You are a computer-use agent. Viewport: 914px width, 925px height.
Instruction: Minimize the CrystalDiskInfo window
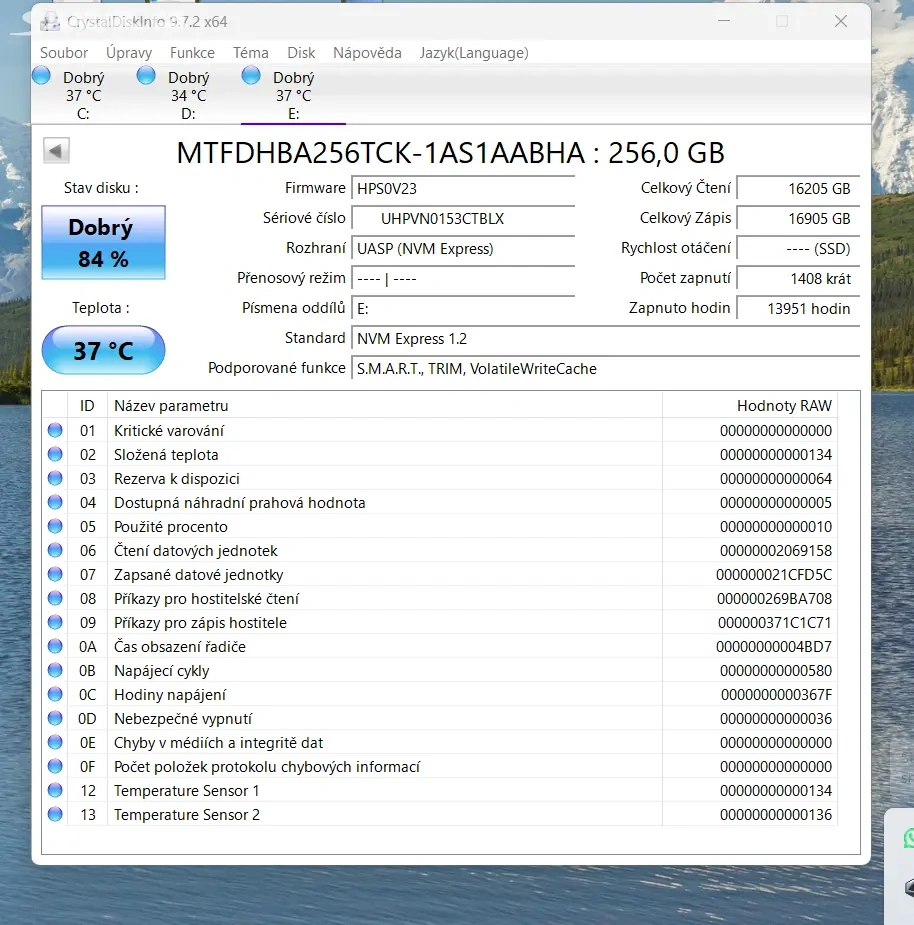tap(724, 21)
